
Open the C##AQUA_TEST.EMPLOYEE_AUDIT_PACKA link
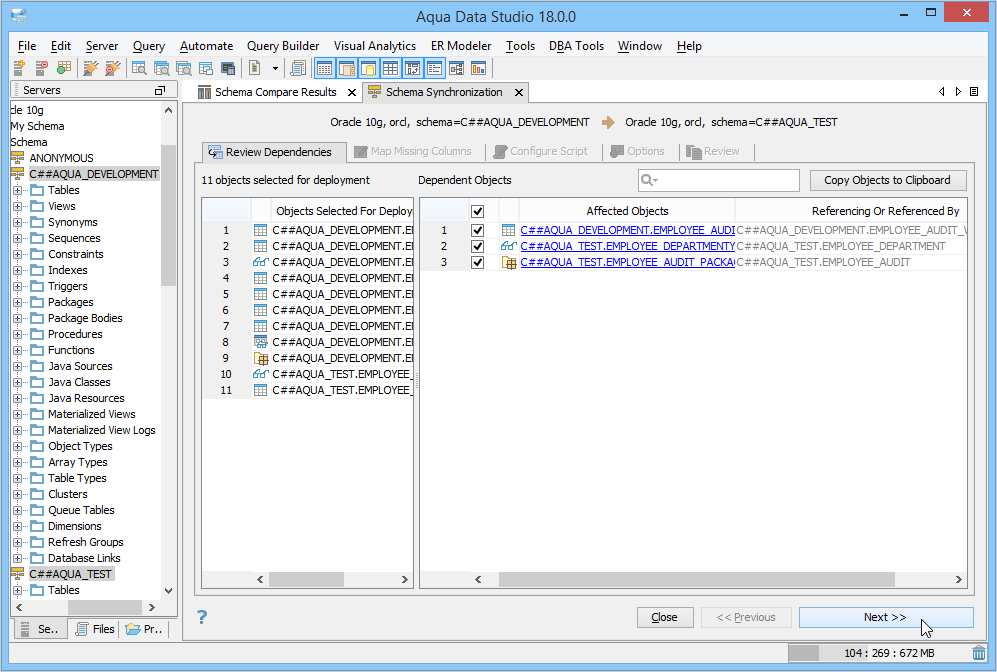(x=628, y=262)
